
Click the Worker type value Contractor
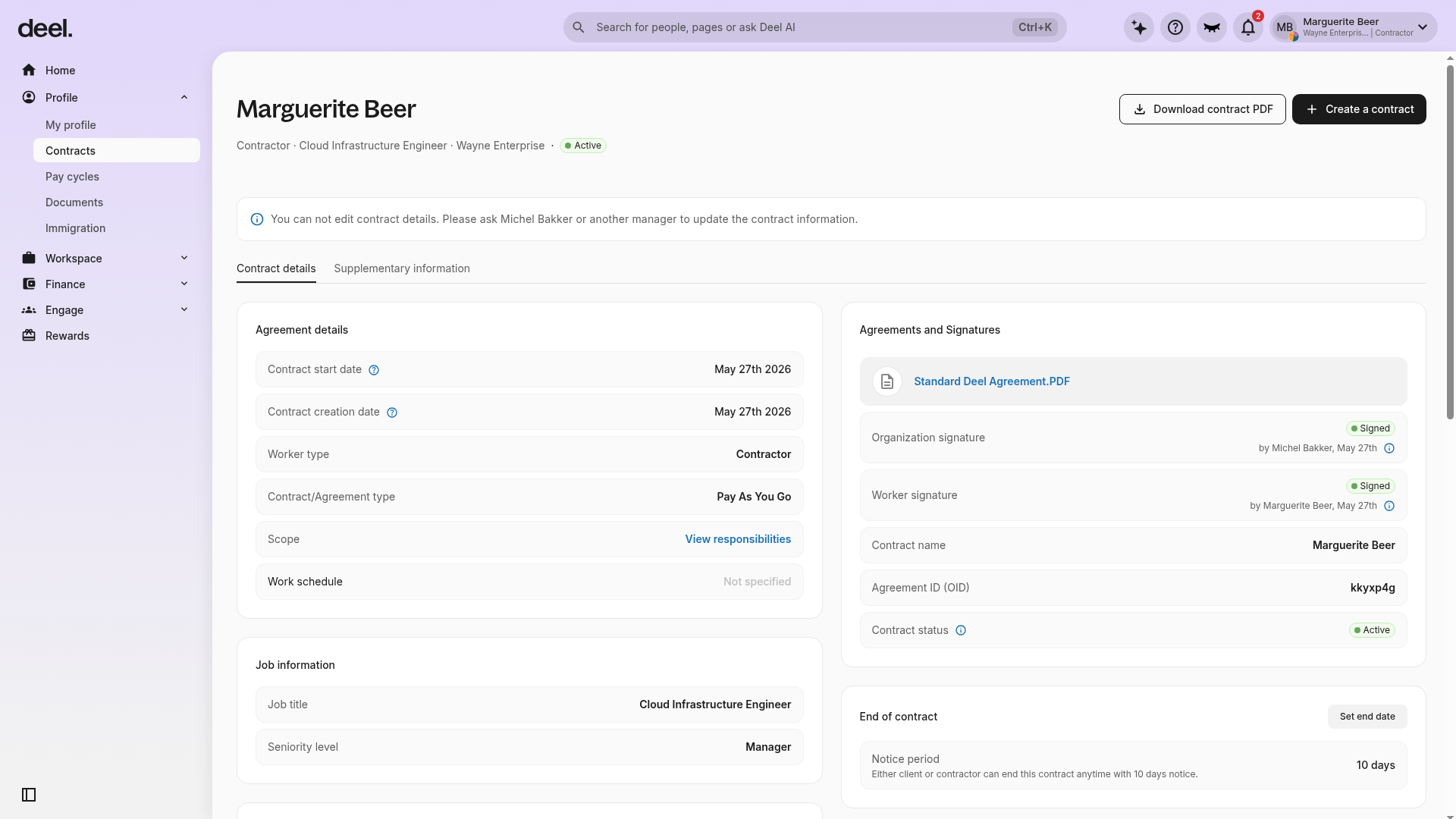click(x=764, y=454)
